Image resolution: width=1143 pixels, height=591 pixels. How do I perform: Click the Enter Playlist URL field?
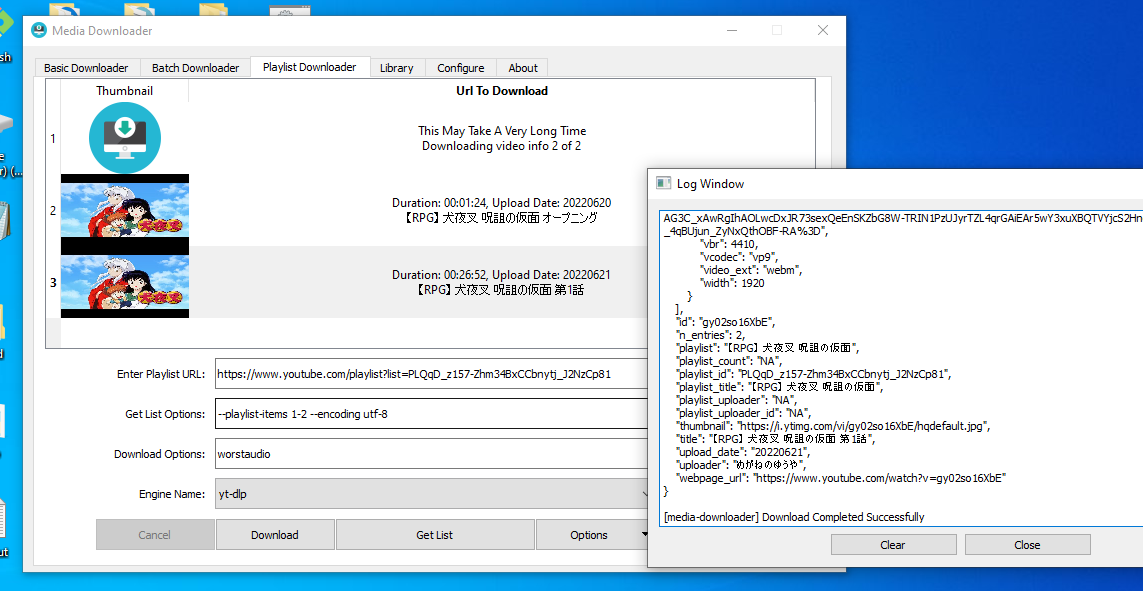tap(434, 375)
